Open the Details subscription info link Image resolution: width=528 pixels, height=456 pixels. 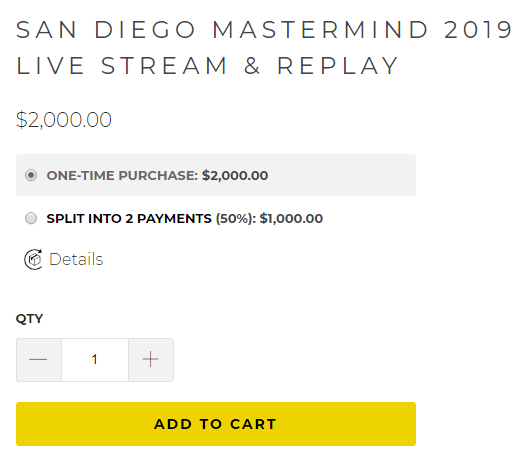[76, 259]
